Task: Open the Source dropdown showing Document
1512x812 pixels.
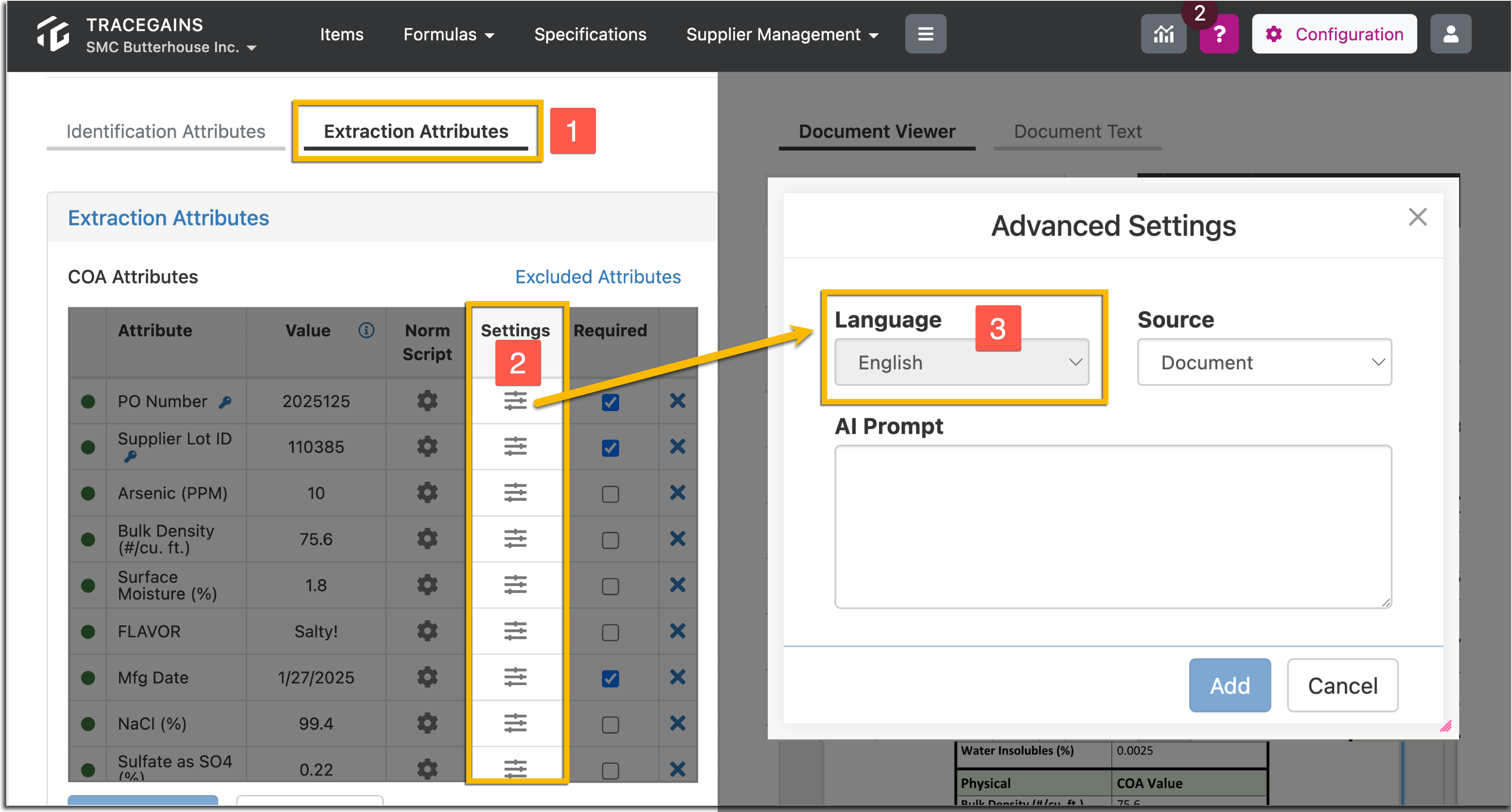Action: click(x=1264, y=362)
